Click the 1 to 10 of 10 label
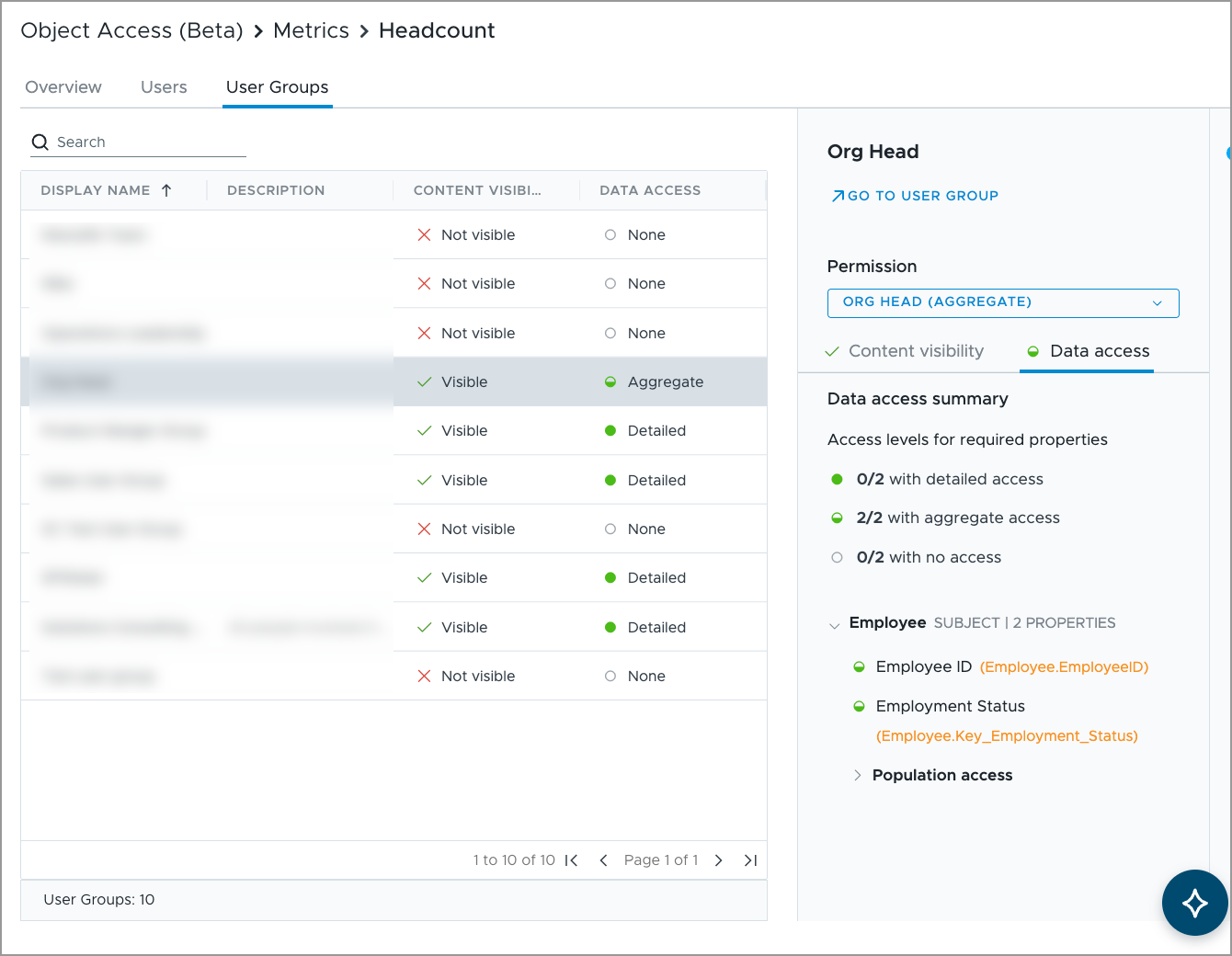This screenshot has width=1232, height=956. [514, 860]
